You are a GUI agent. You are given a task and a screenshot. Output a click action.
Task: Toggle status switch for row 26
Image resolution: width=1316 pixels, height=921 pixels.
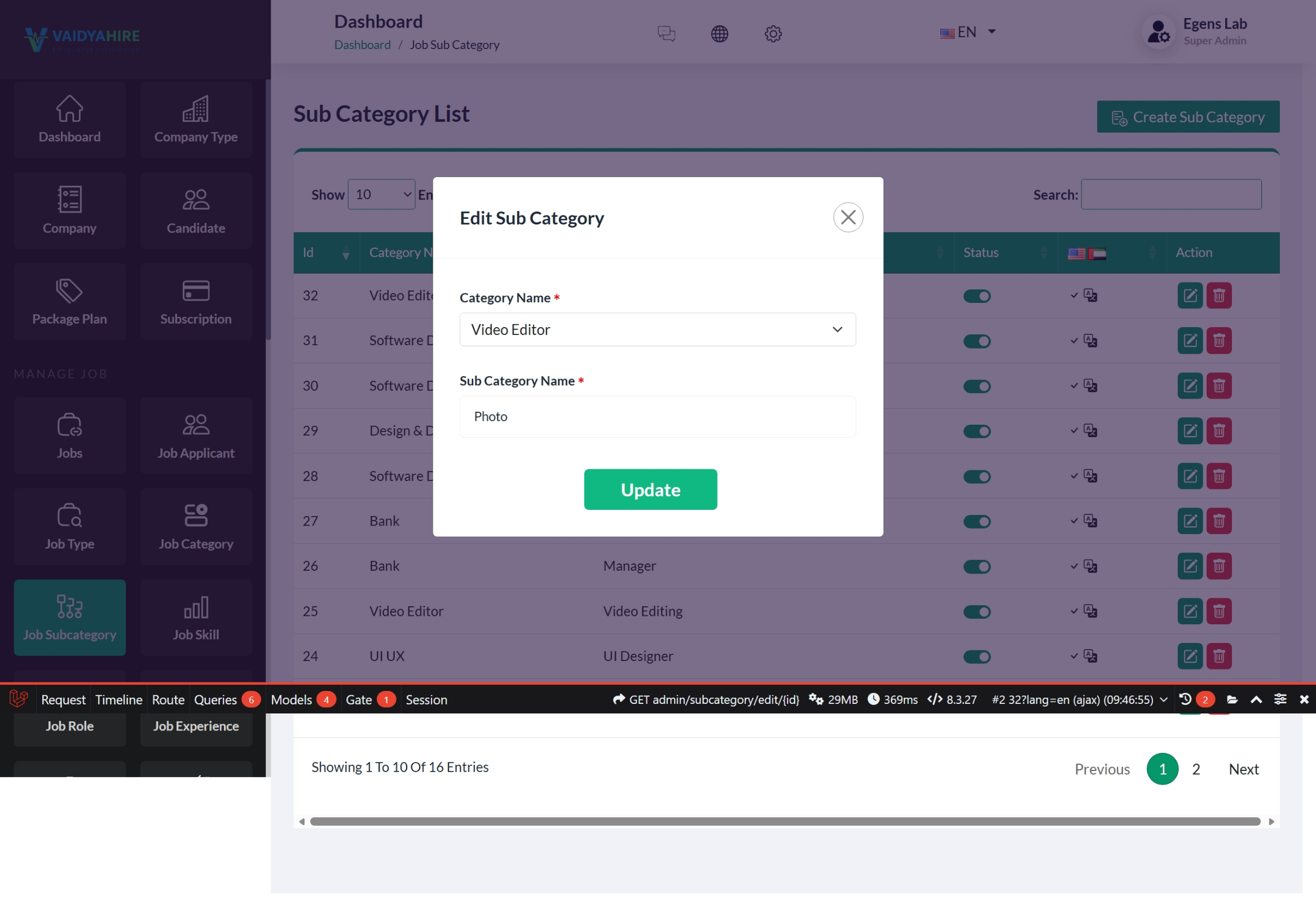976,567
